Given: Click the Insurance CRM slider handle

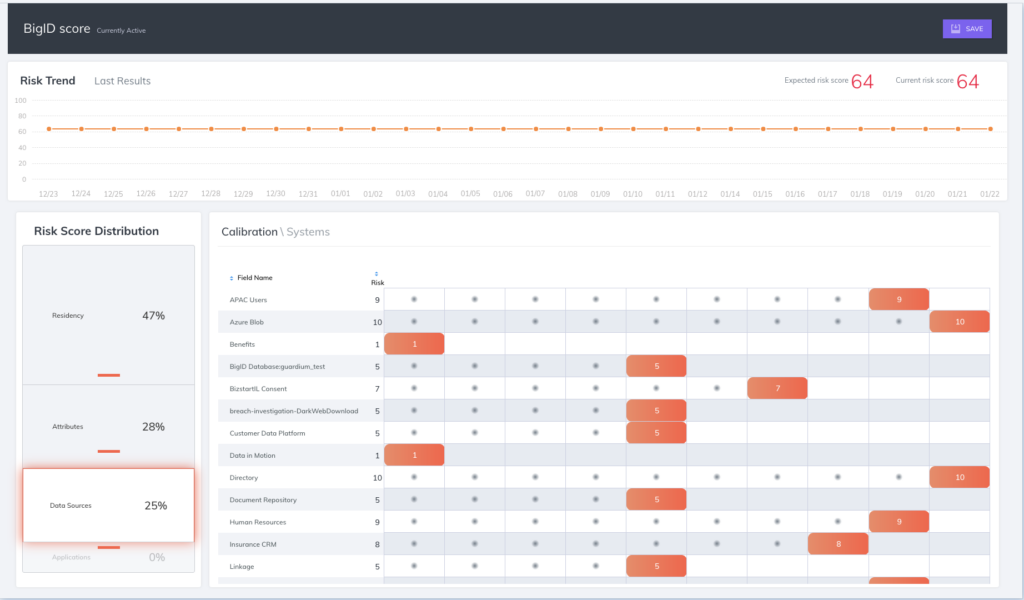Looking at the screenshot, I should (838, 544).
